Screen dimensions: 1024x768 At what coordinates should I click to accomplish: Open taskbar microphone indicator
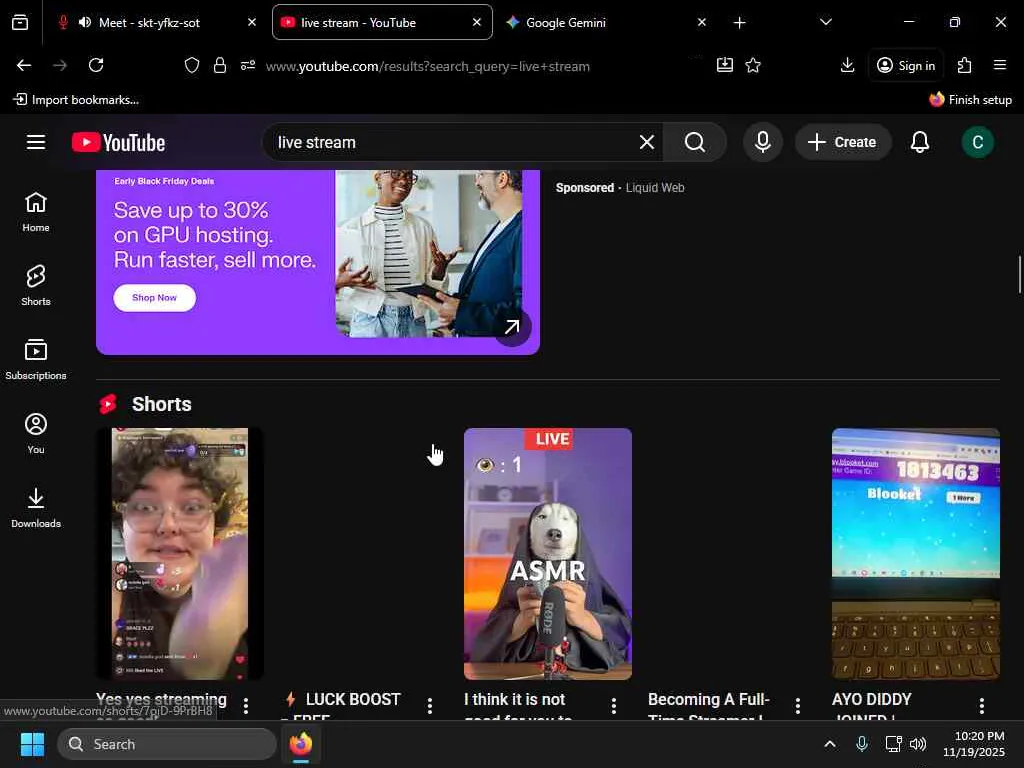pyautogui.click(x=862, y=744)
